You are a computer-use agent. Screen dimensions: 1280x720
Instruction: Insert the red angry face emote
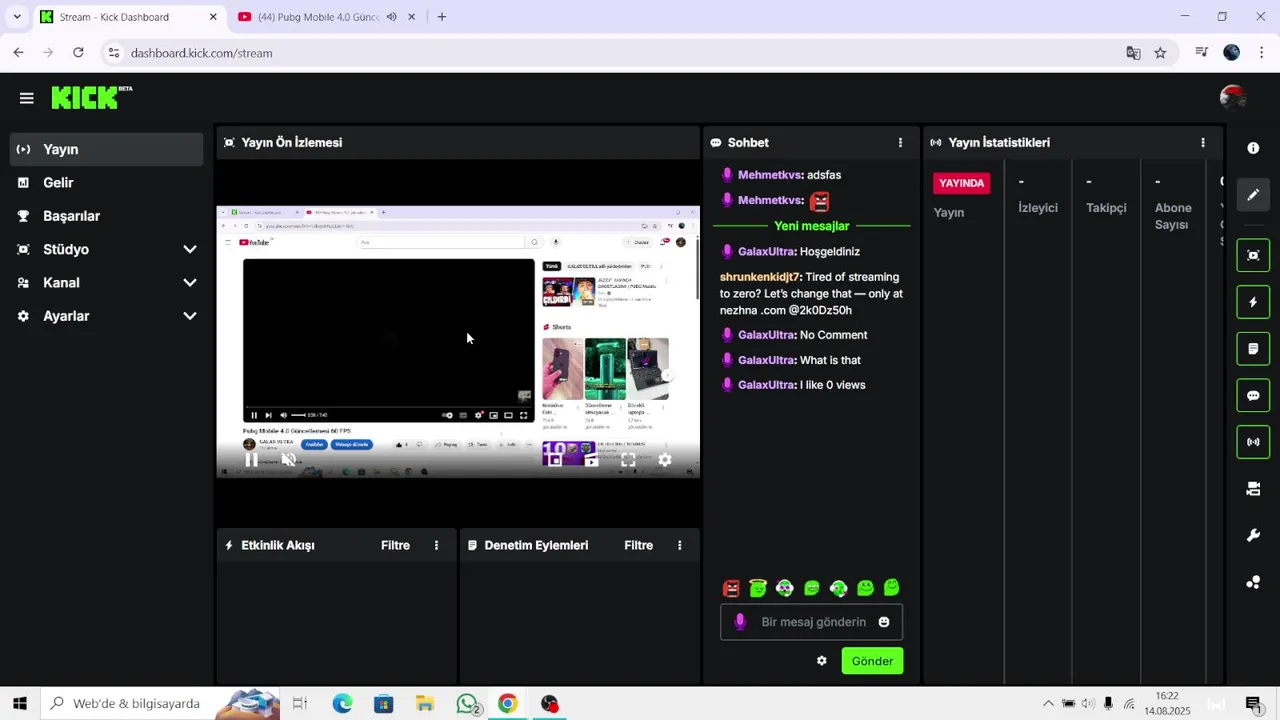[x=731, y=588]
